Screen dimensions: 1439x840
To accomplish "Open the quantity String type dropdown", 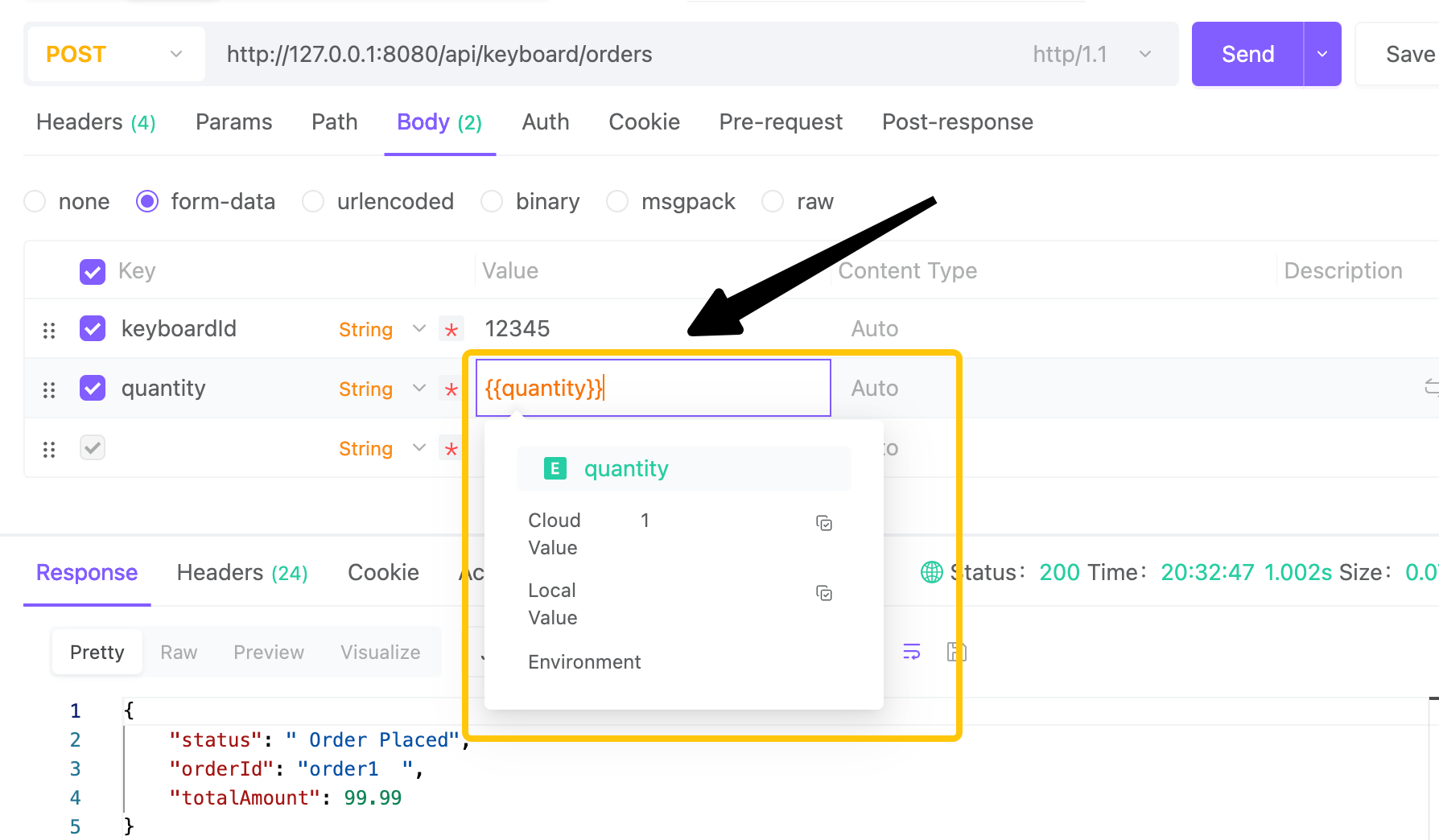I will point(382,389).
